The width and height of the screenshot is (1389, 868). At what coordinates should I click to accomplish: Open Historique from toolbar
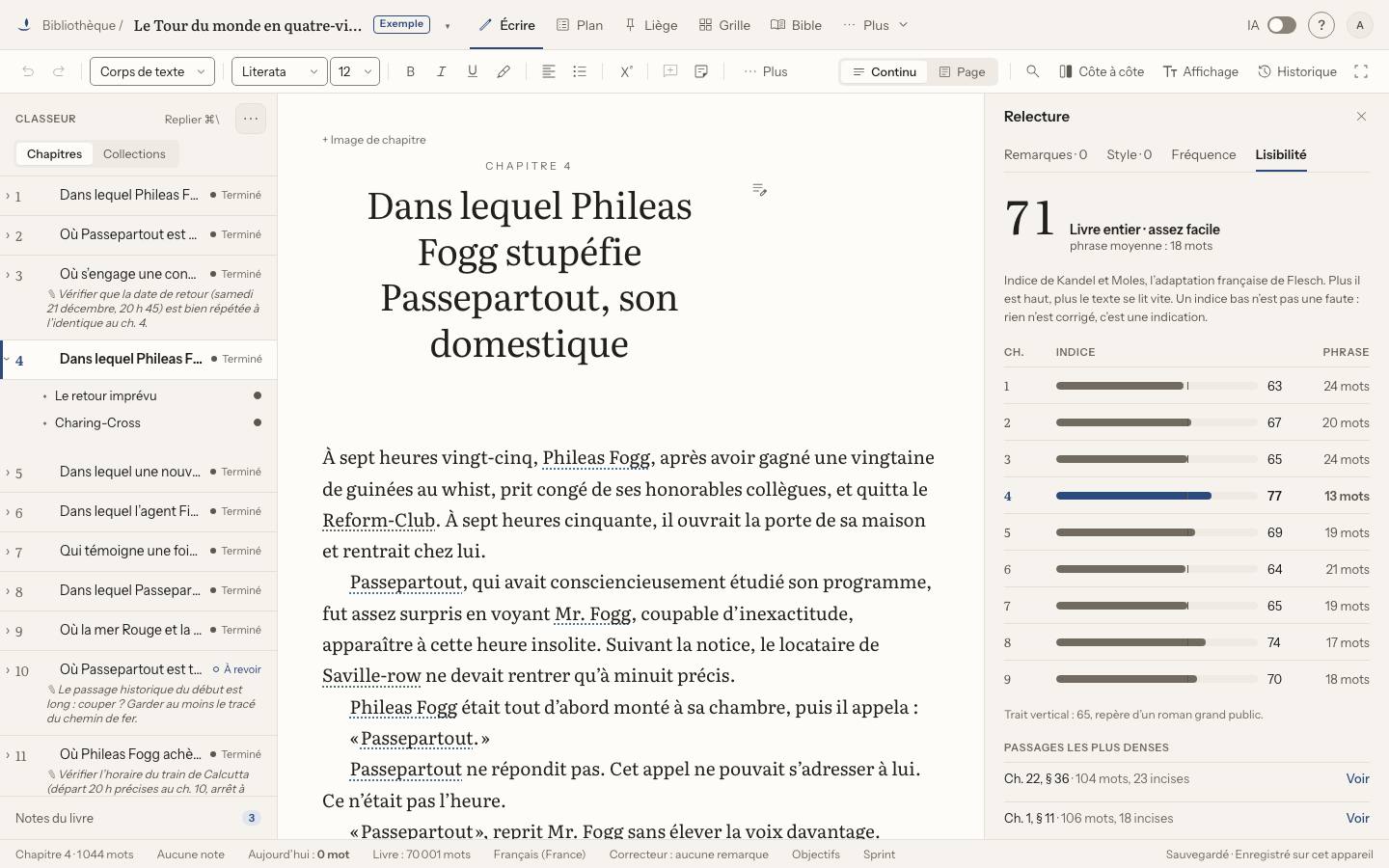coord(1297,71)
